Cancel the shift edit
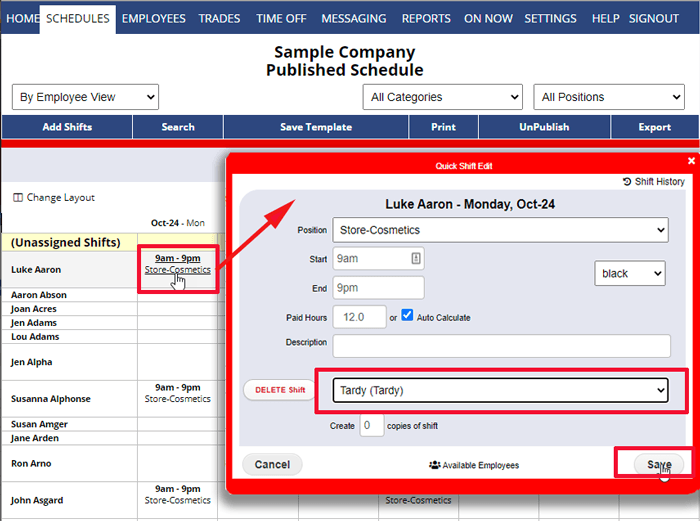Image resolution: width=700 pixels, height=521 pixels. pos(272,464)
